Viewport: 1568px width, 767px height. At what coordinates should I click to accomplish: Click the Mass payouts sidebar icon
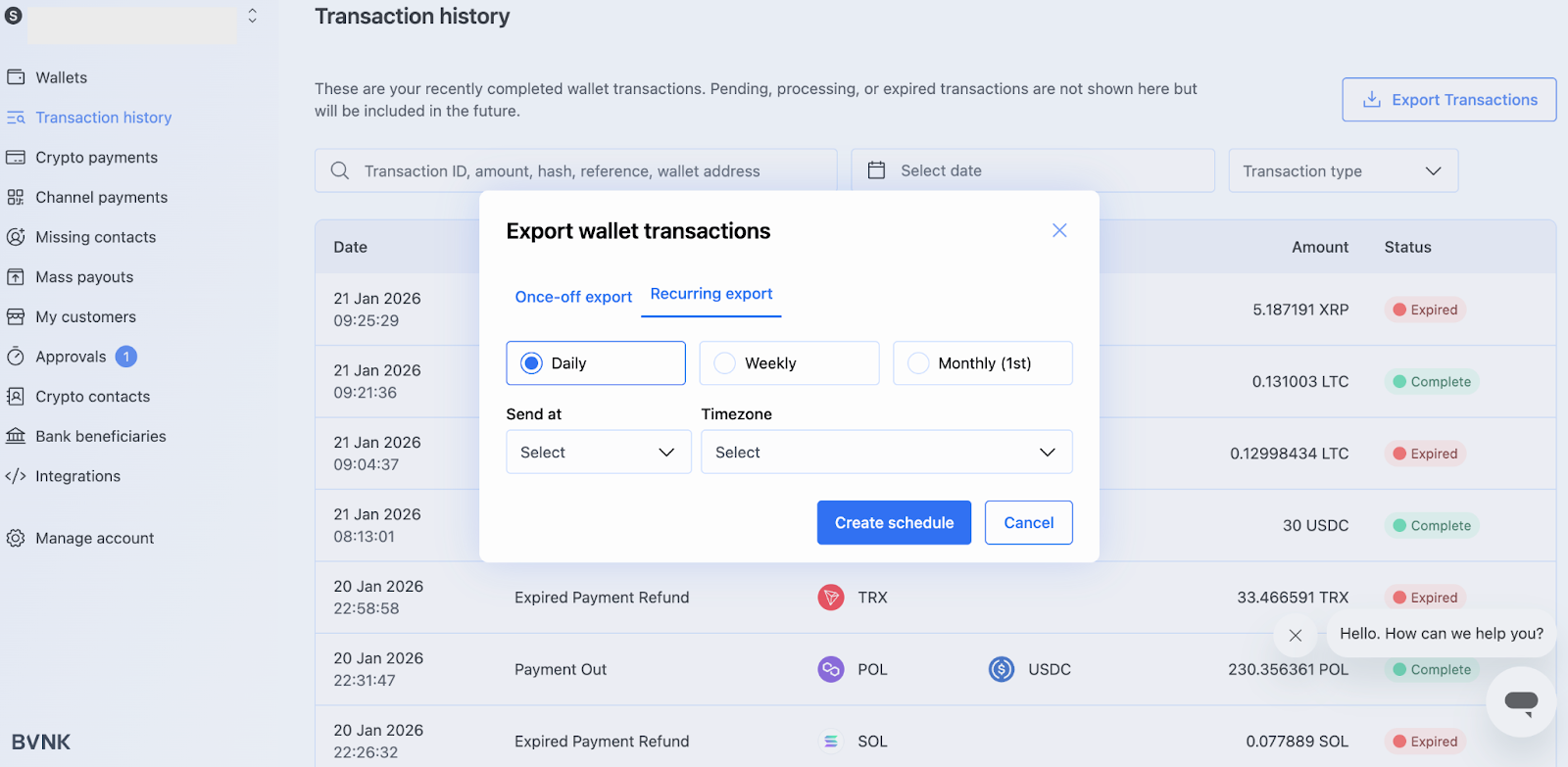(16, 277)
